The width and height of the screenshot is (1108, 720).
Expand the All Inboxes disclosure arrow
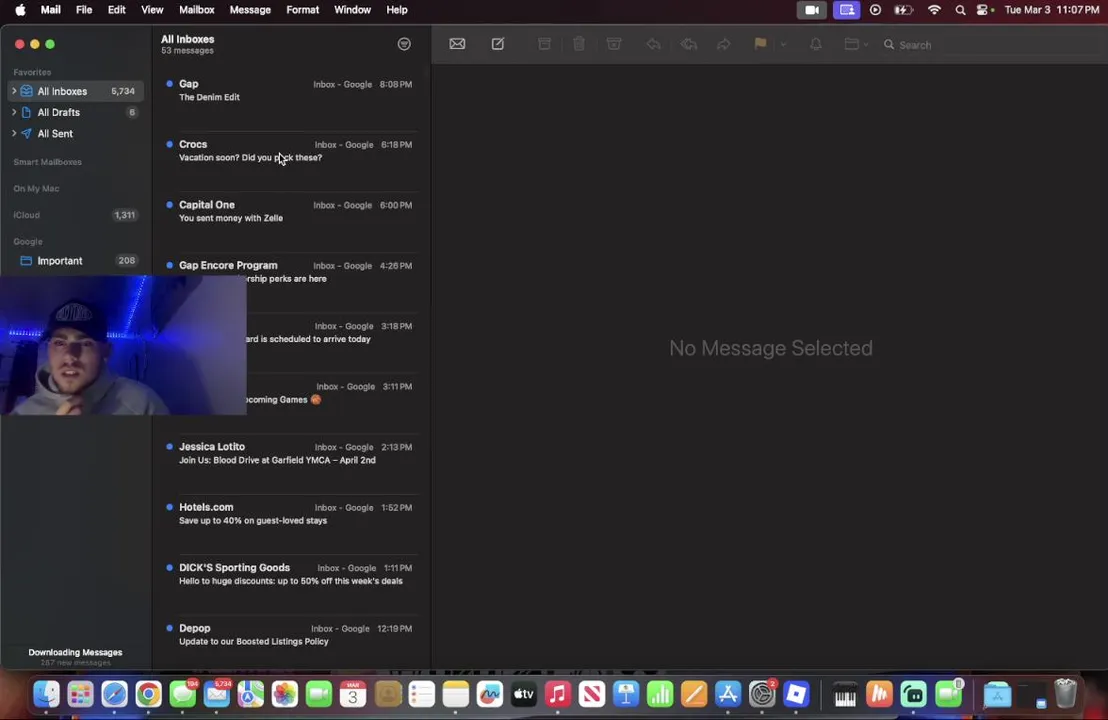click(14, 91)
